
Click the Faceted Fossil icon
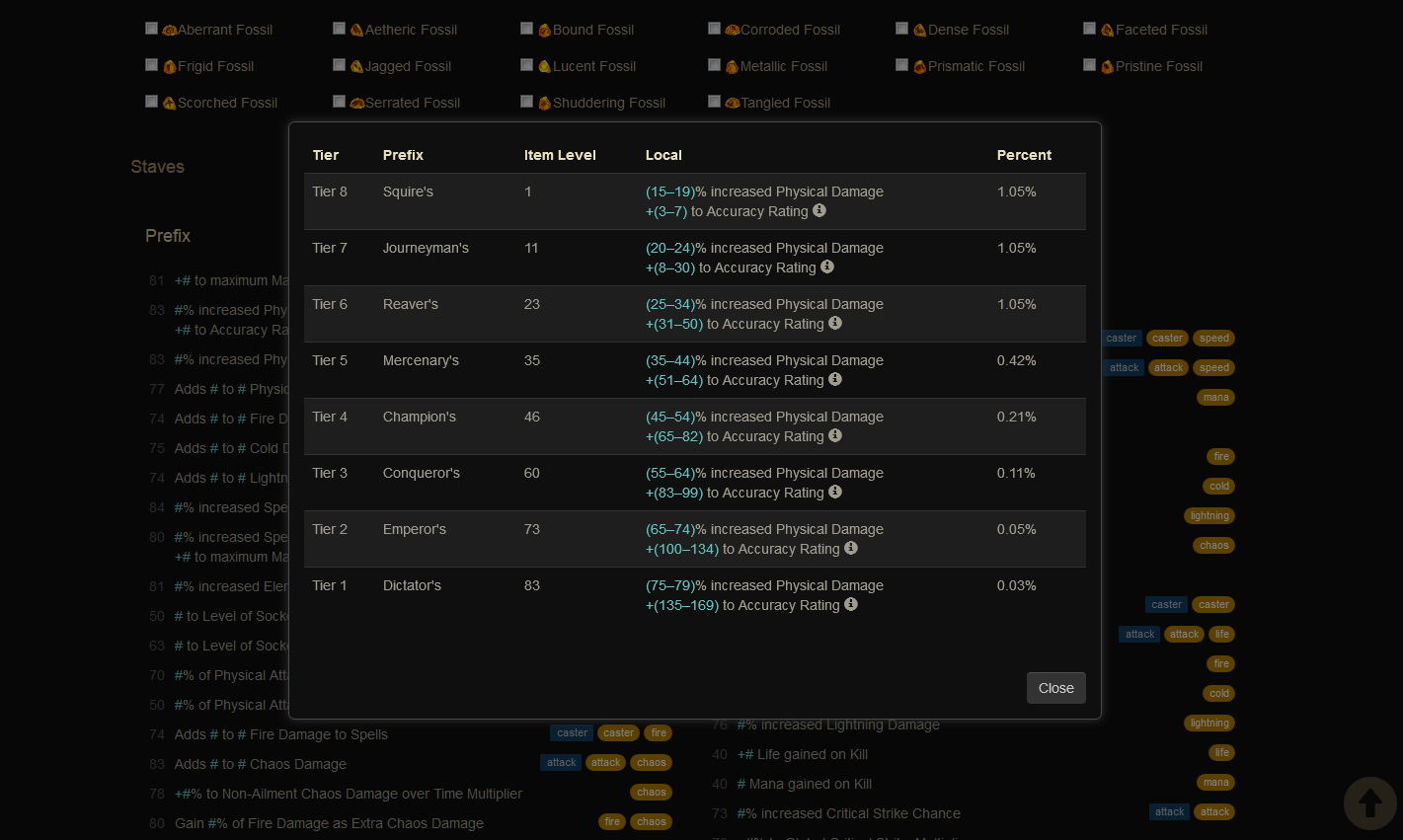(x=1107, y=31)
